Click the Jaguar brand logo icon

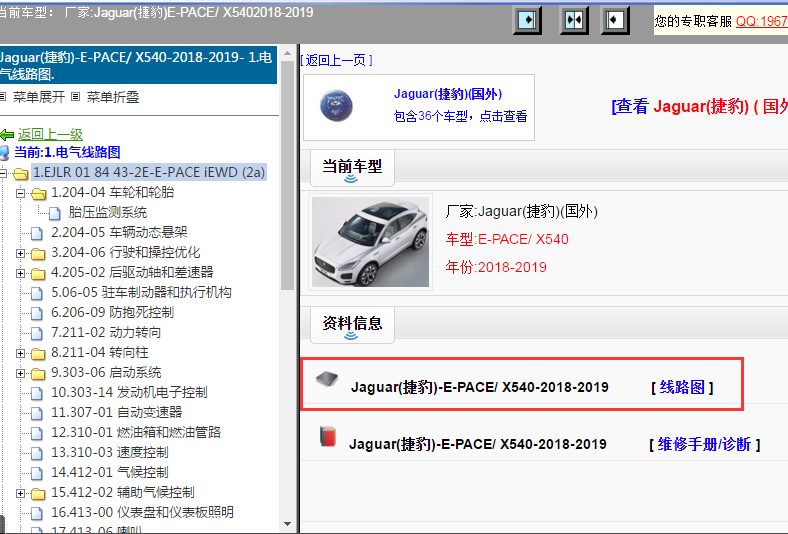point(336,105)
